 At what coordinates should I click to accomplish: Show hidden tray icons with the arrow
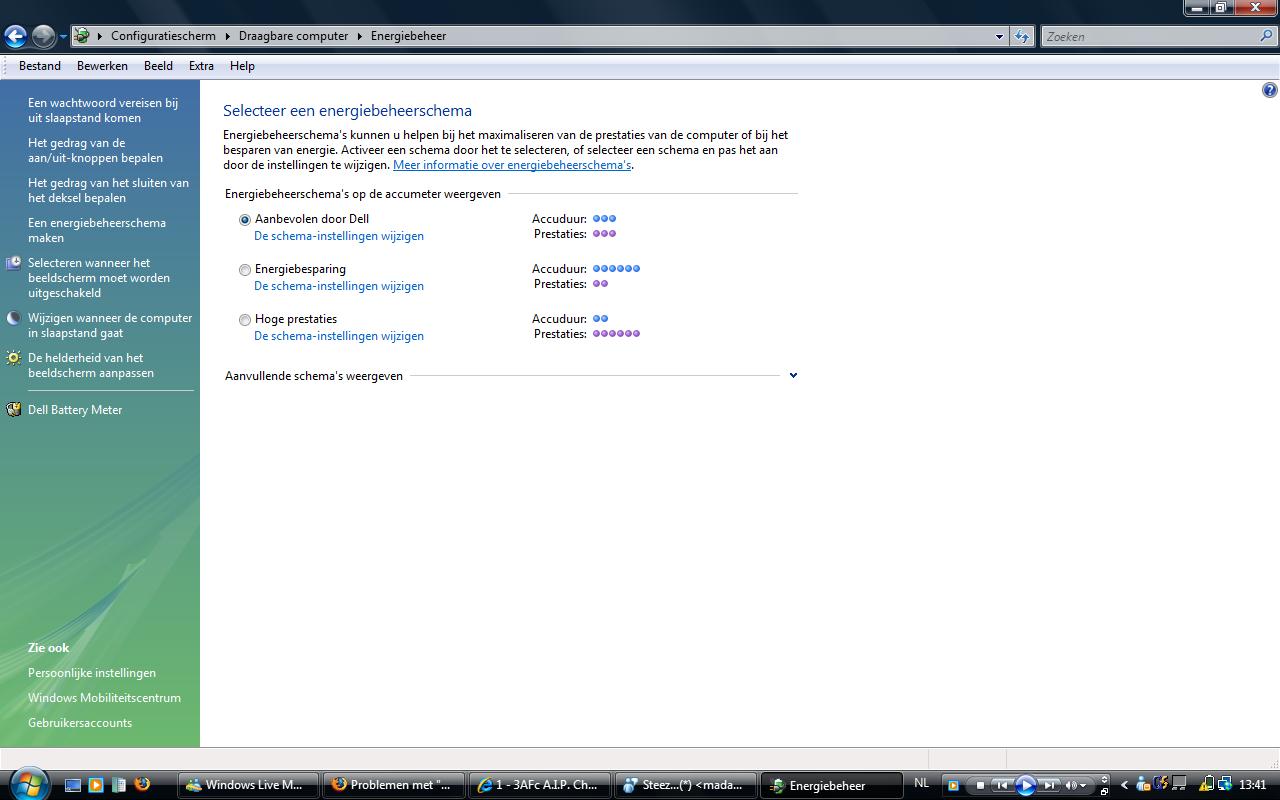[x=1125, y=785]
